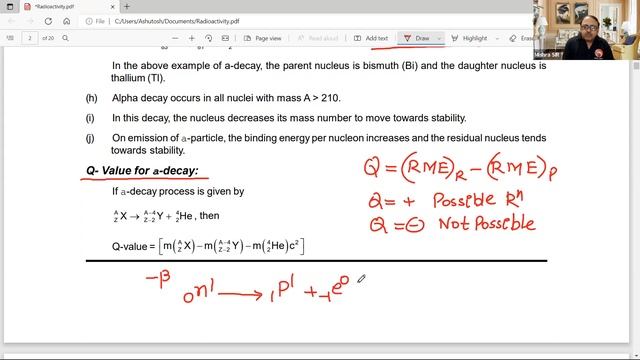The width and height of the screenshot is (640, 360).
Task: Expand the Draw tool options dropdown
Action: coord(440,38)
